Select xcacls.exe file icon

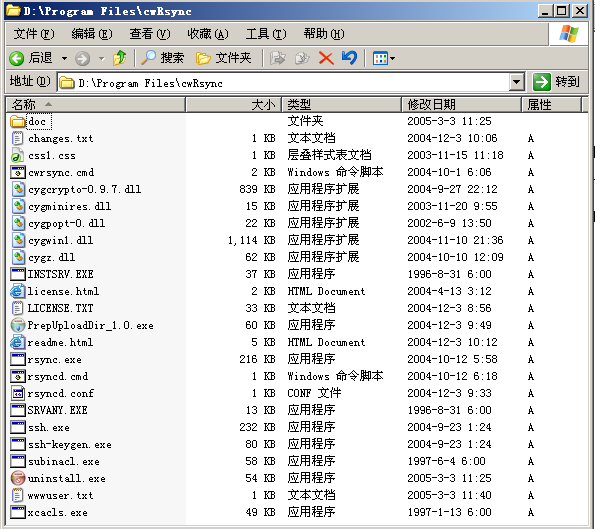pos(17,512)
